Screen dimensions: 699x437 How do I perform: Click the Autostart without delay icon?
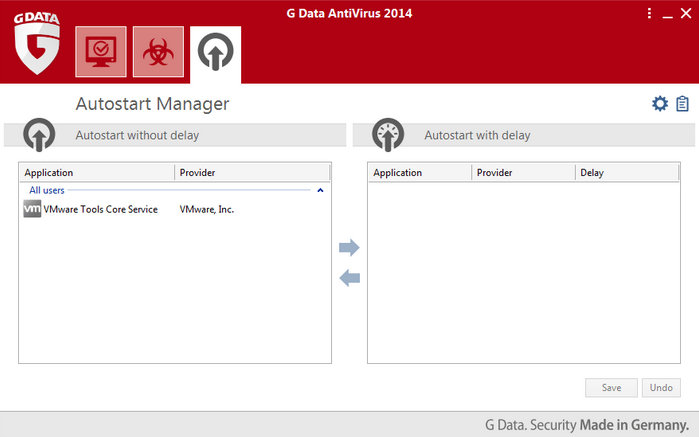[39, 134]
